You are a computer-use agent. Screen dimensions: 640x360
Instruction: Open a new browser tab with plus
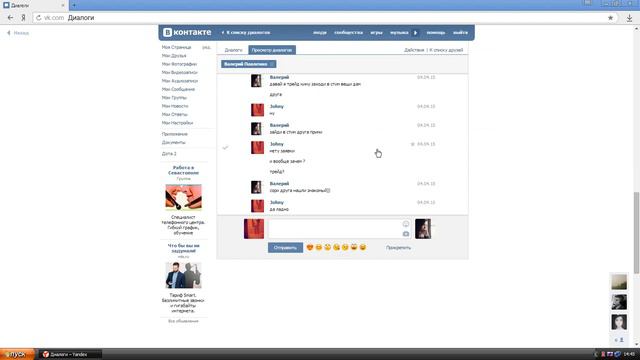(74, 5)
